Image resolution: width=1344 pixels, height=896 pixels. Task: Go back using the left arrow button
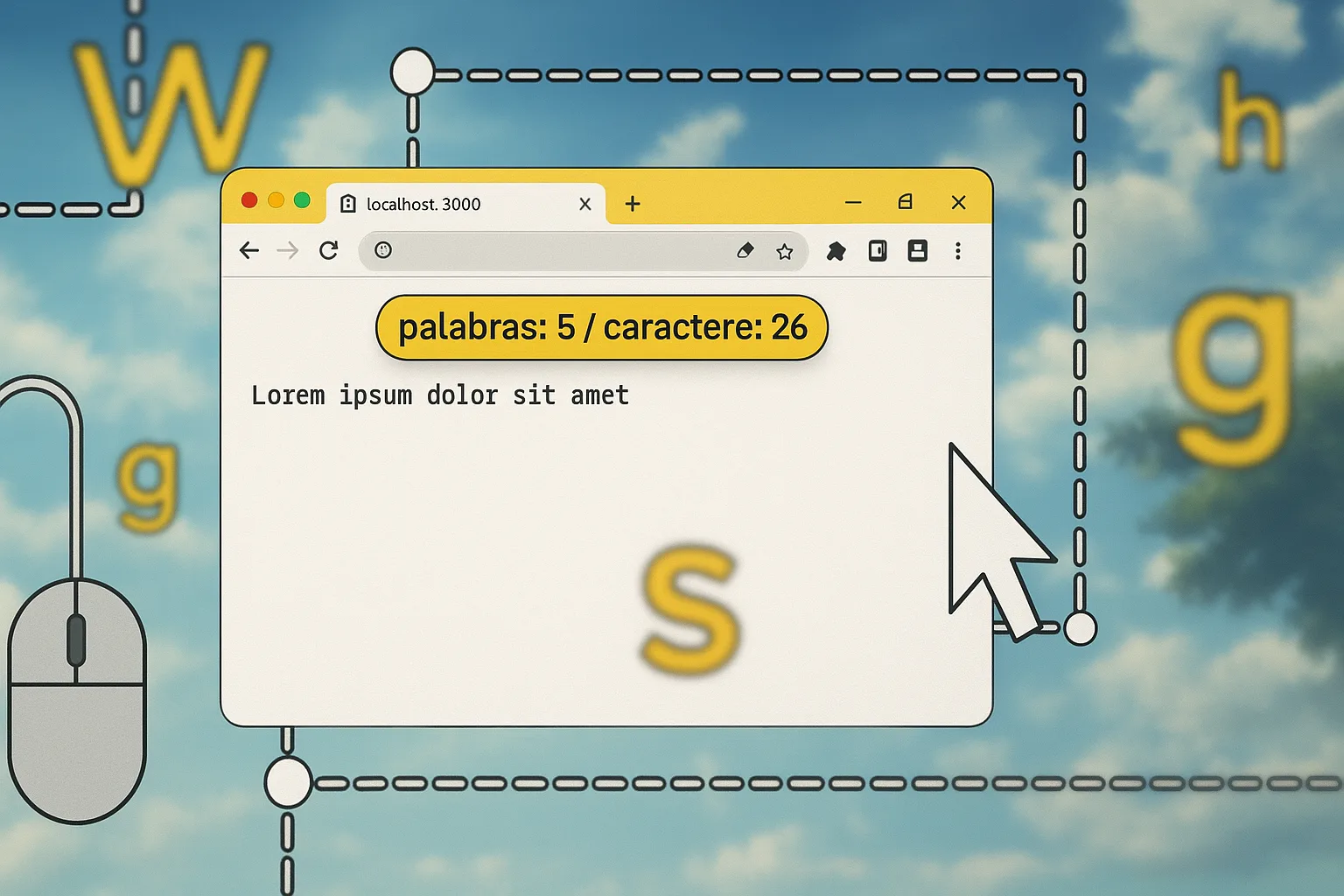[249, 251]
